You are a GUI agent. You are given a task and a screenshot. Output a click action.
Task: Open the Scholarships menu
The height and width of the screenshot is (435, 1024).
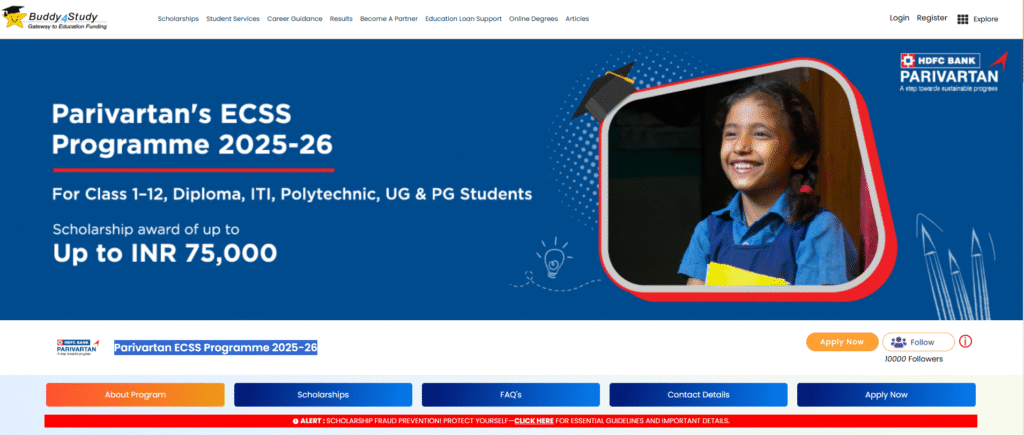[x=178, y=19]
